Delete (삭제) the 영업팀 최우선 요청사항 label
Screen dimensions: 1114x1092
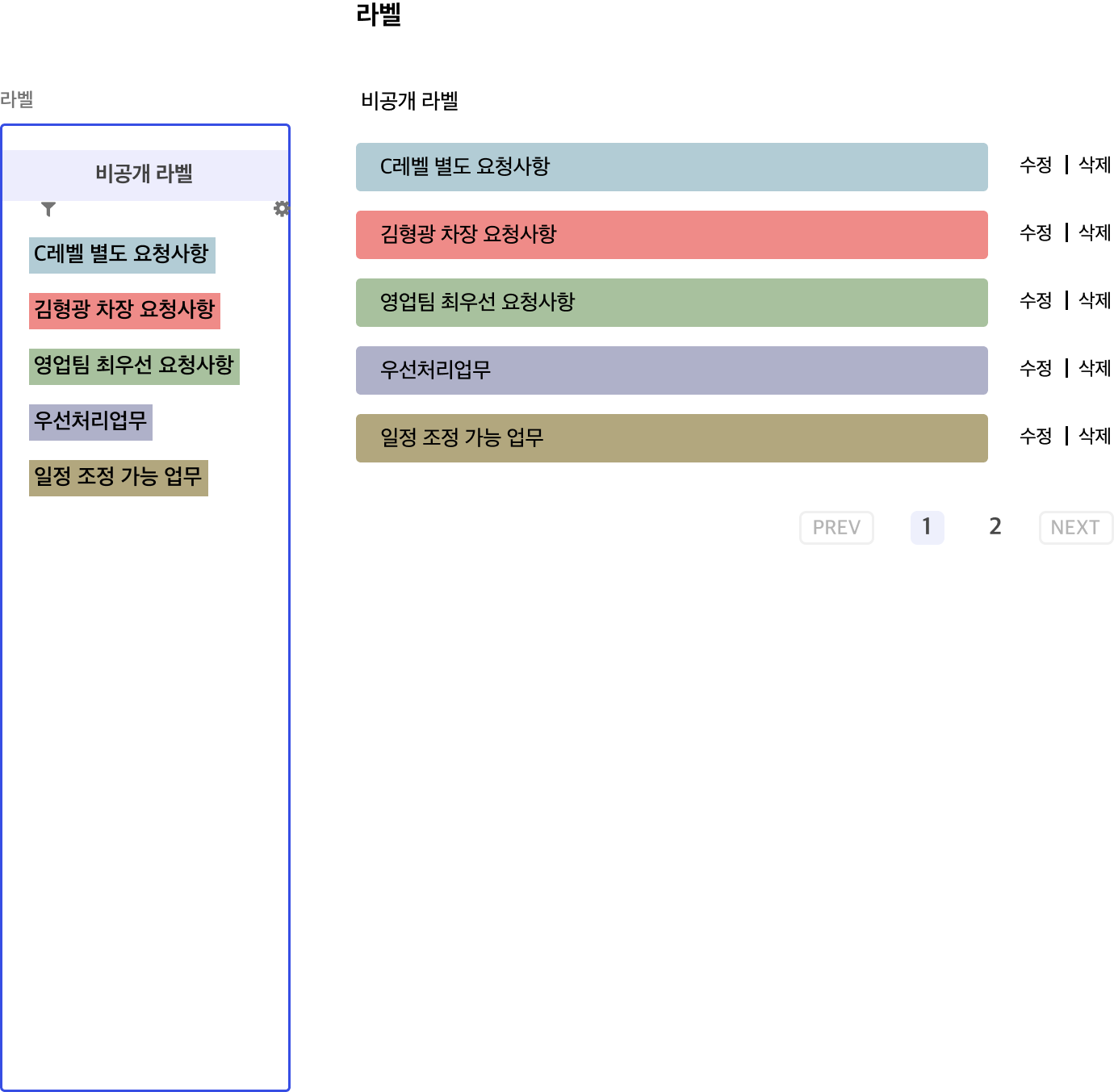pyautogui.click(x=1095, y=301)
